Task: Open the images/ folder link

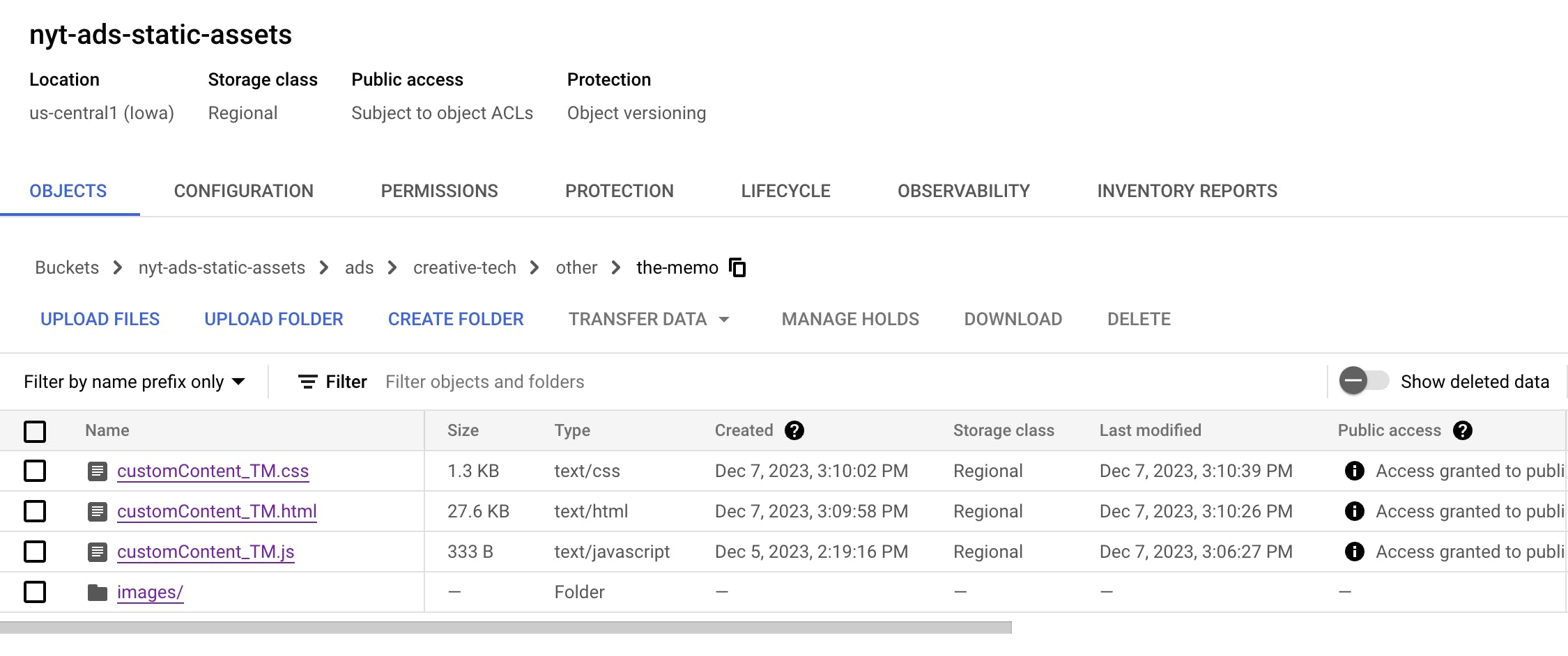Action: (150, 593)
